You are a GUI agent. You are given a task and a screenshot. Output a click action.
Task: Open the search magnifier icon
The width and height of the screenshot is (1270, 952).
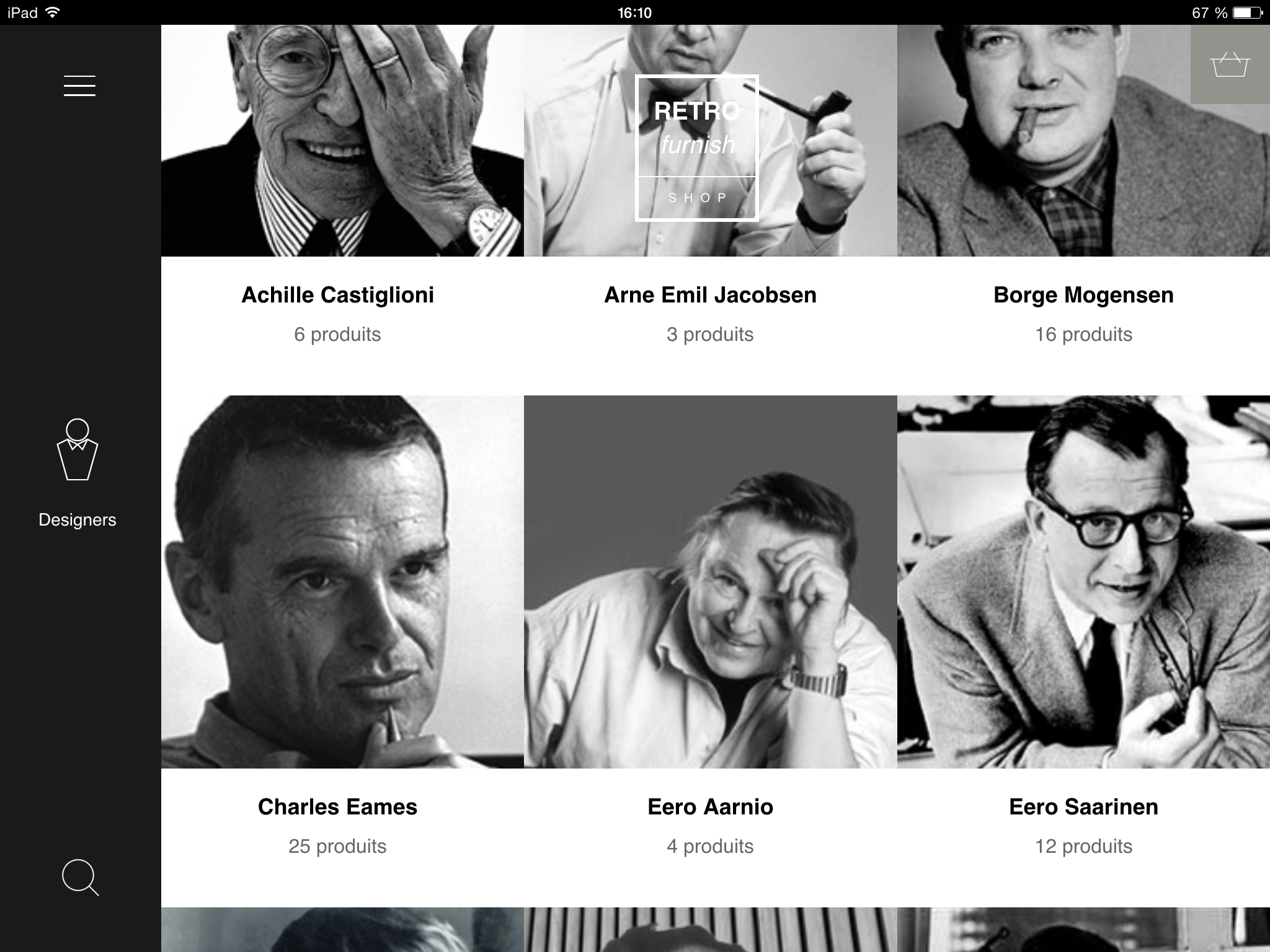pos(81,877)
